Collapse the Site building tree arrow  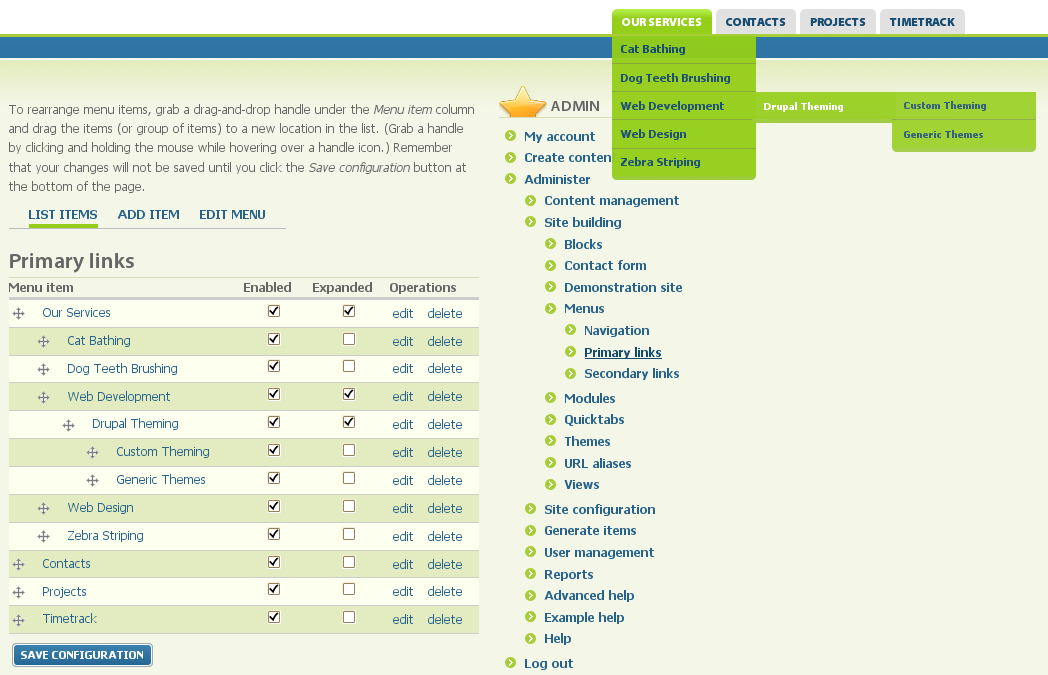point(531,223)
